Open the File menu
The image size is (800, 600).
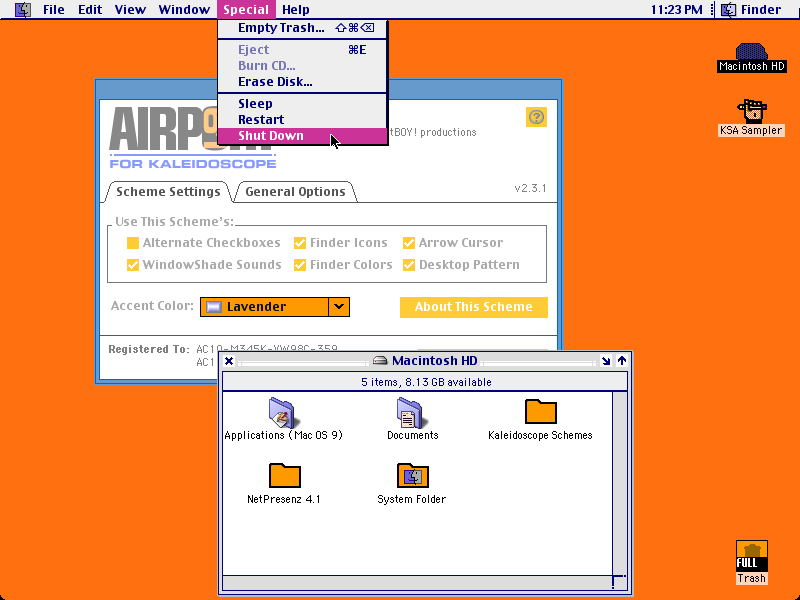pyautogui.click(x=54, y=9)
